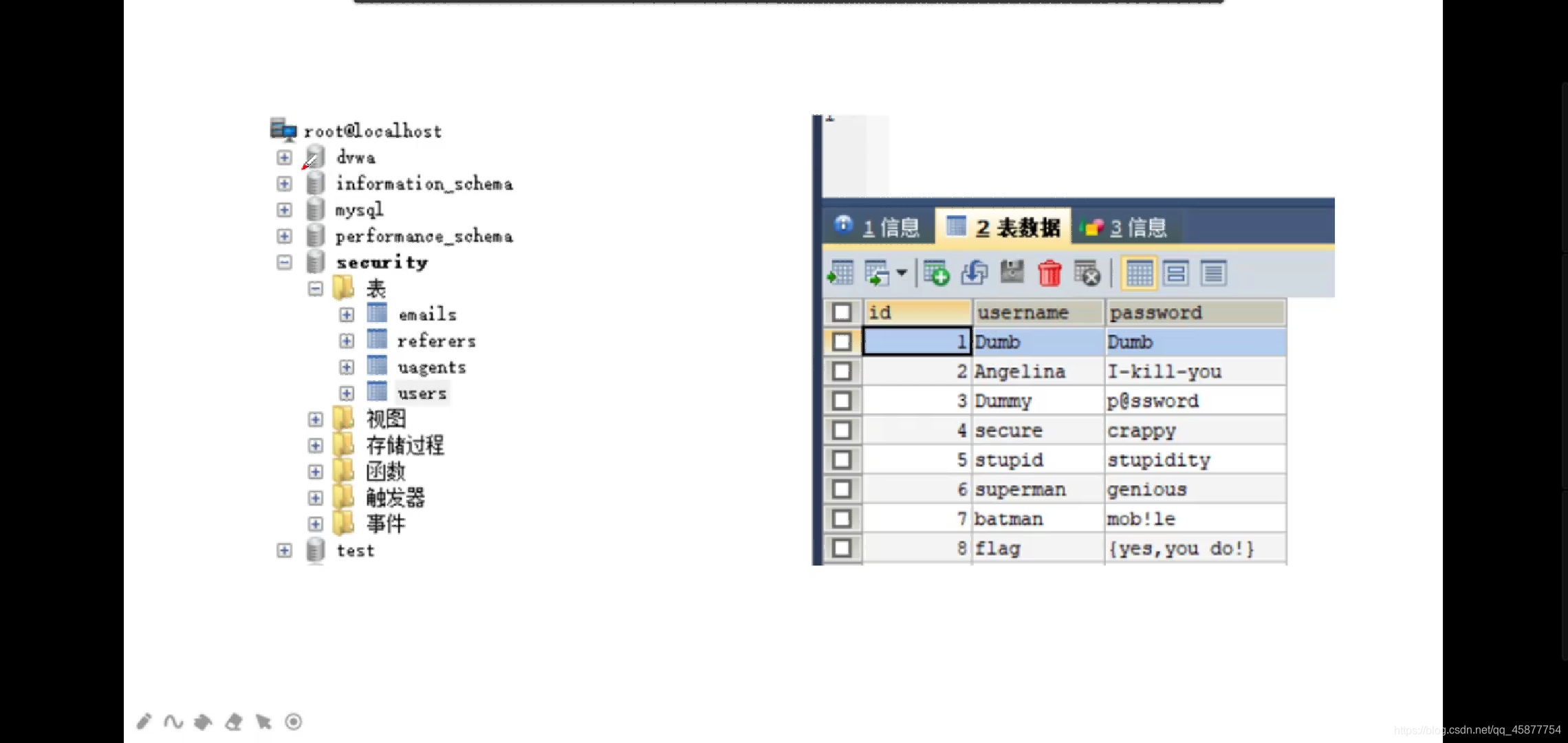Check the row checkbox for flag
1568x743 pixels.
coord(842,548)
